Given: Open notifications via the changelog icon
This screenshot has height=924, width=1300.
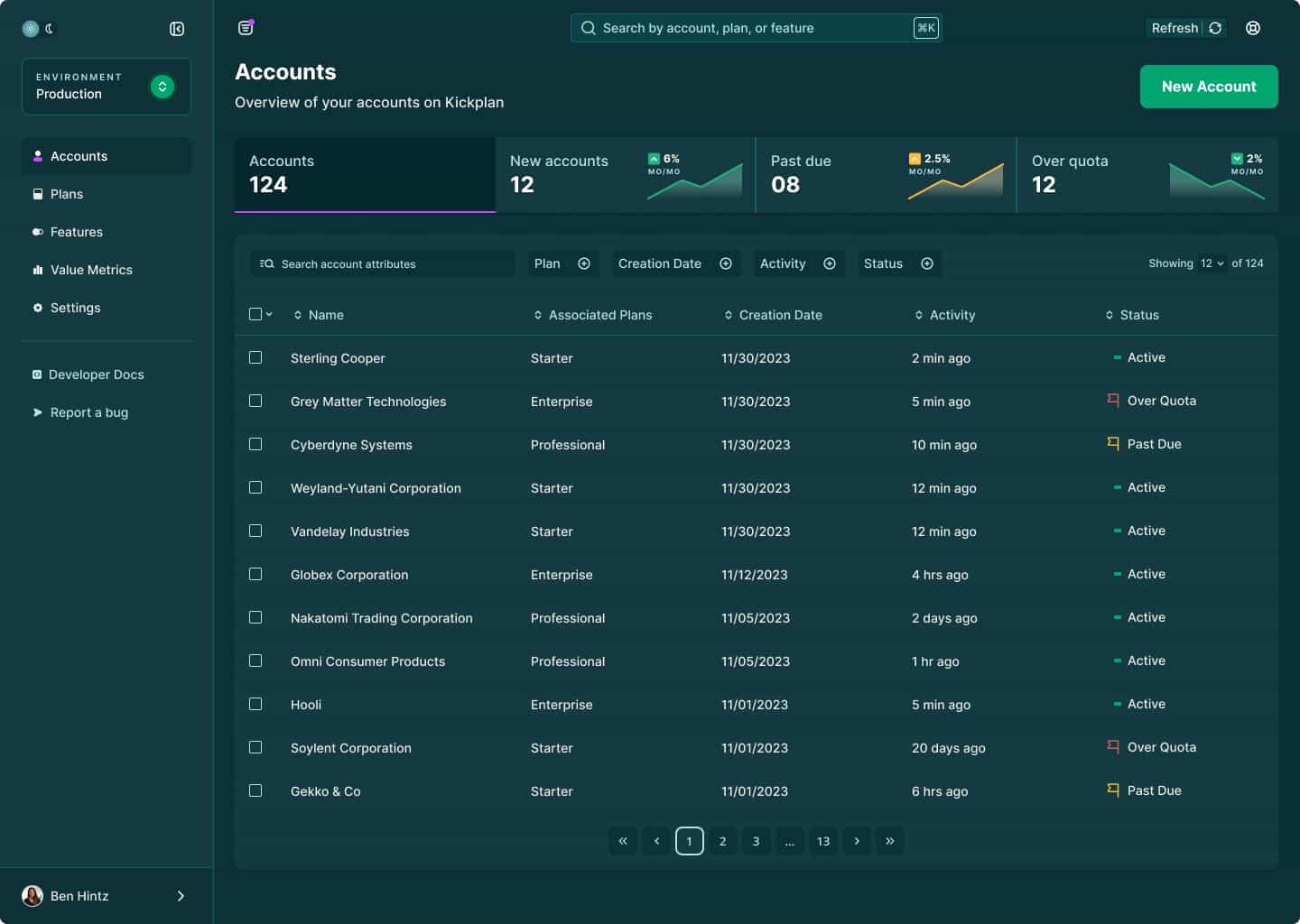Looking at the screenshot, I should tap(245, 27).
